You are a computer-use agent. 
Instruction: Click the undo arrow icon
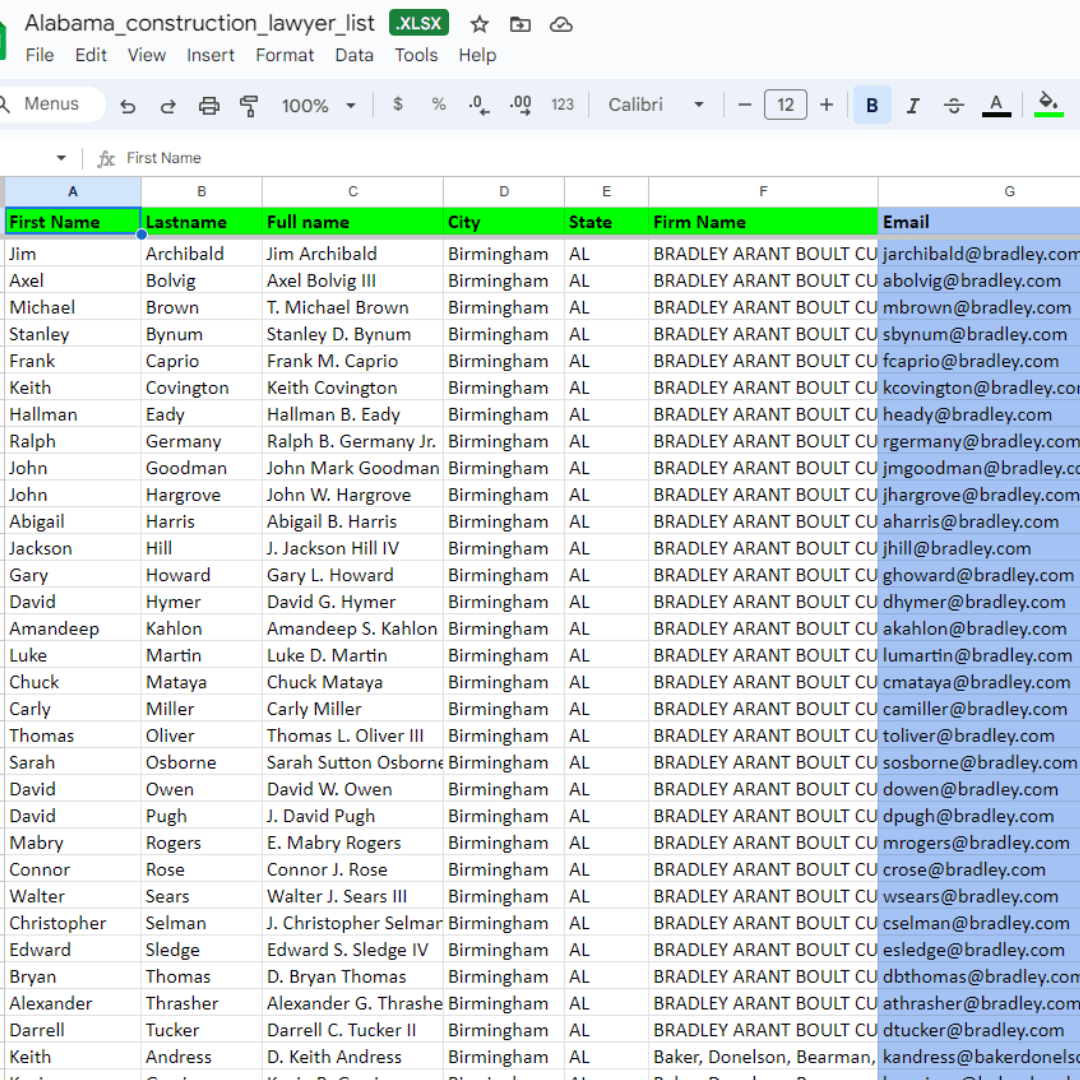pyautogui.click(x=127, y=105)
